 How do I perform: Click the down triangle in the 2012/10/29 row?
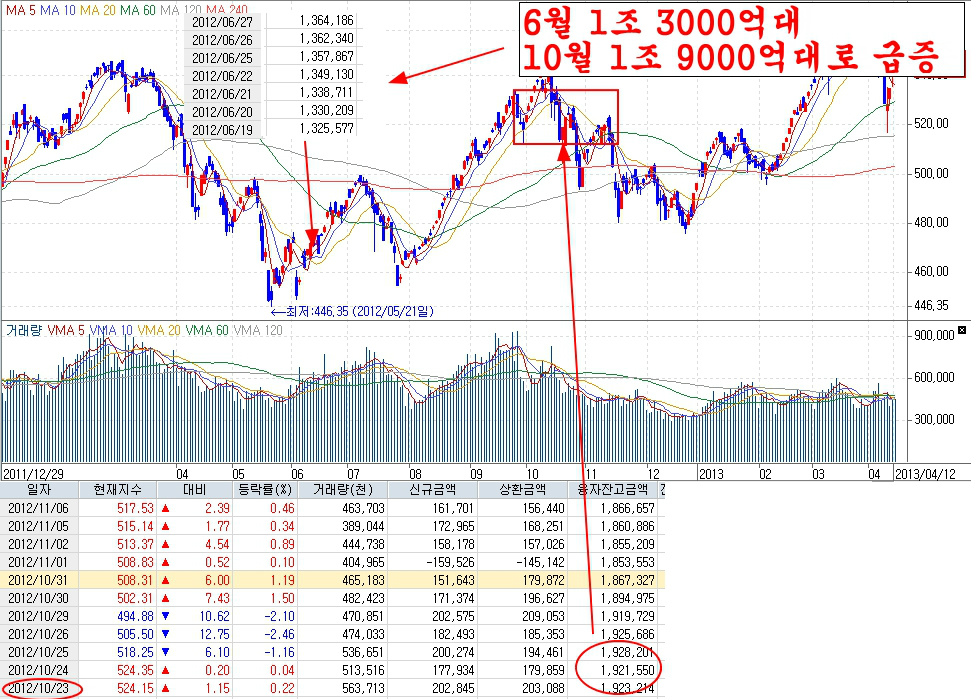165,616
